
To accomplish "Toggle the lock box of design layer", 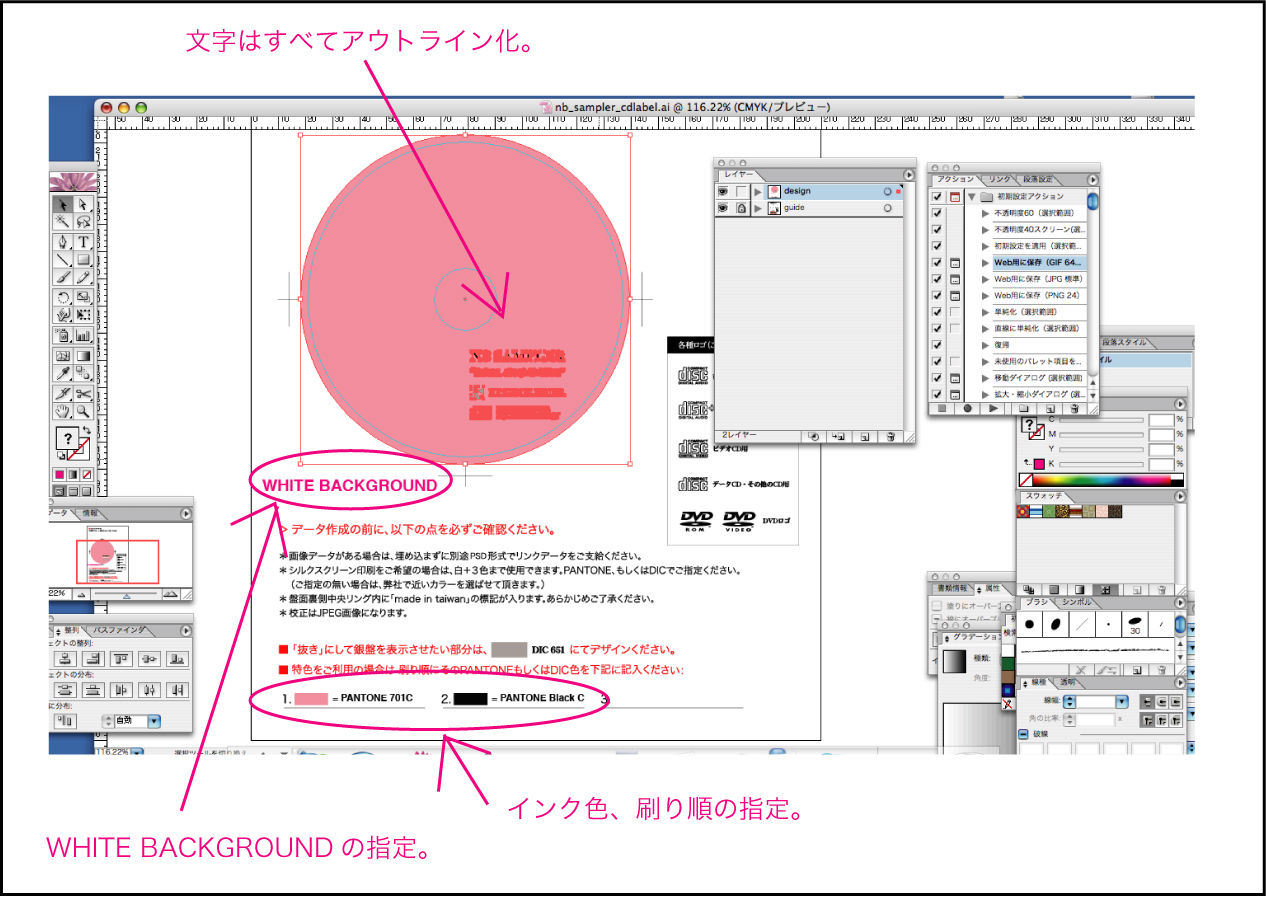I will [740, 191].
